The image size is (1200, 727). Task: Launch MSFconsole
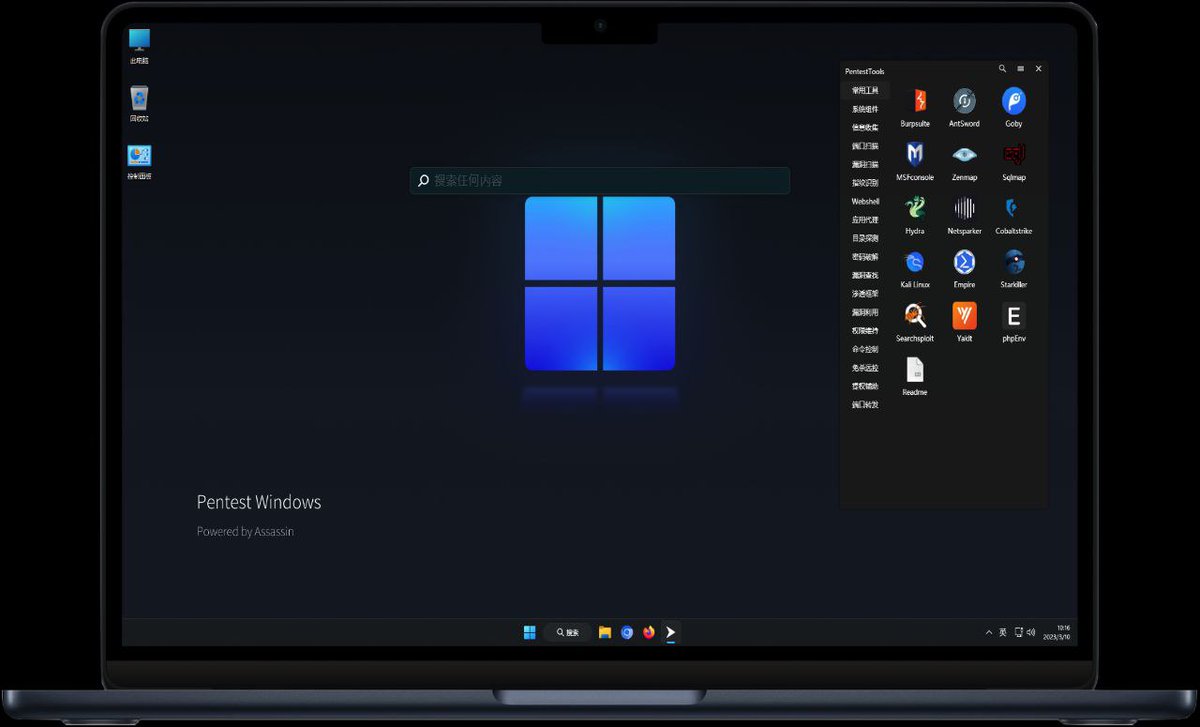pyautogui.click(x=915, y=160)
